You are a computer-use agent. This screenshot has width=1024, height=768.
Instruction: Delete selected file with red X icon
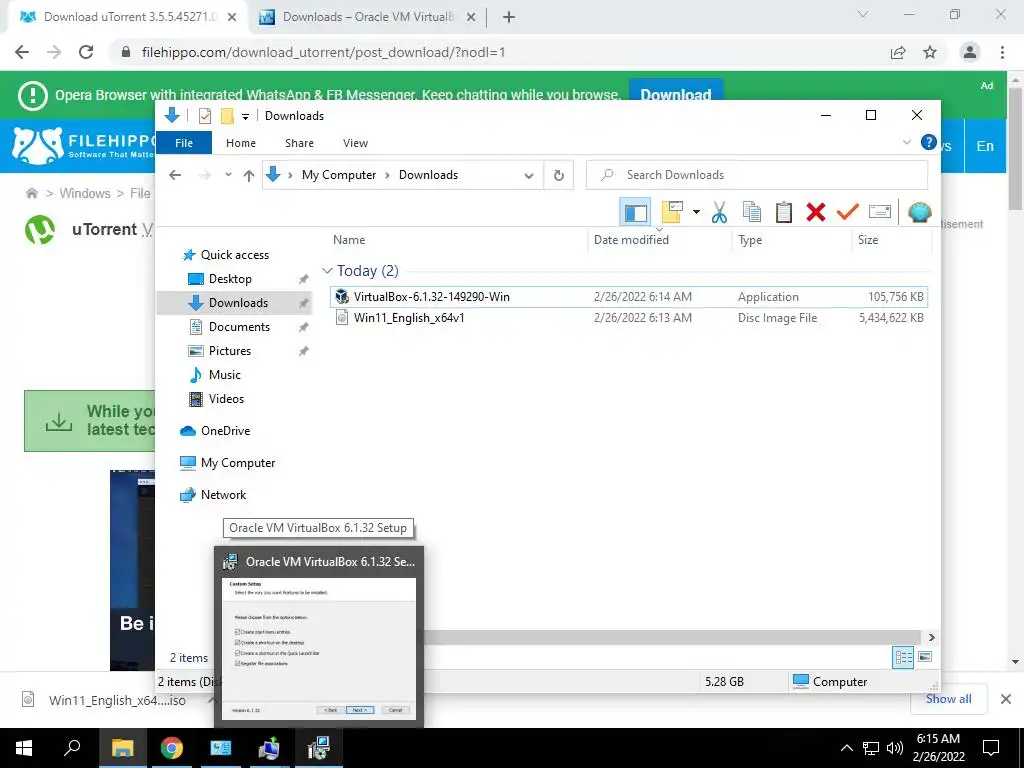click(816, 212)
